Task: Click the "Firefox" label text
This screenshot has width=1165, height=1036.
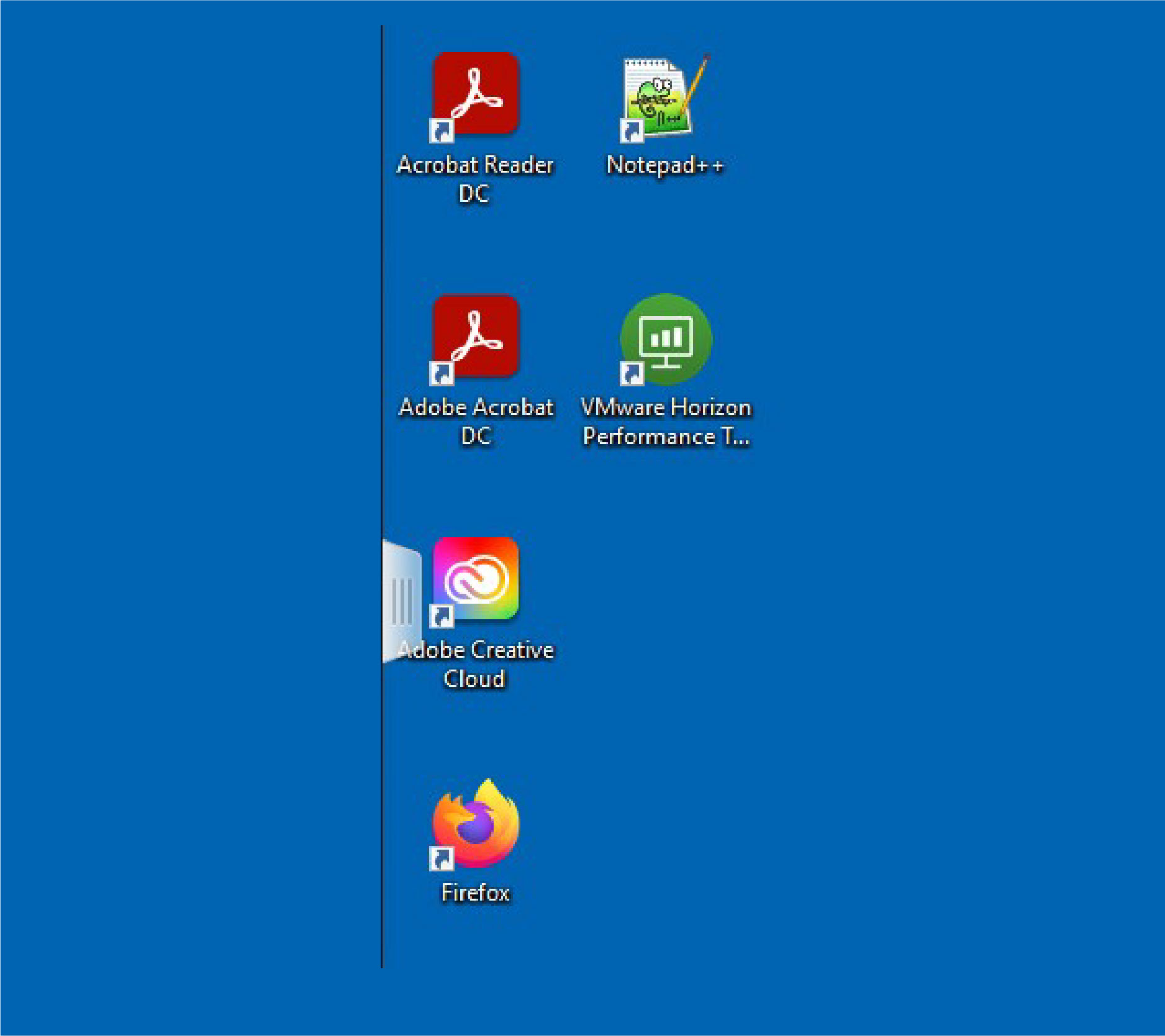Action: click(476, 893)
